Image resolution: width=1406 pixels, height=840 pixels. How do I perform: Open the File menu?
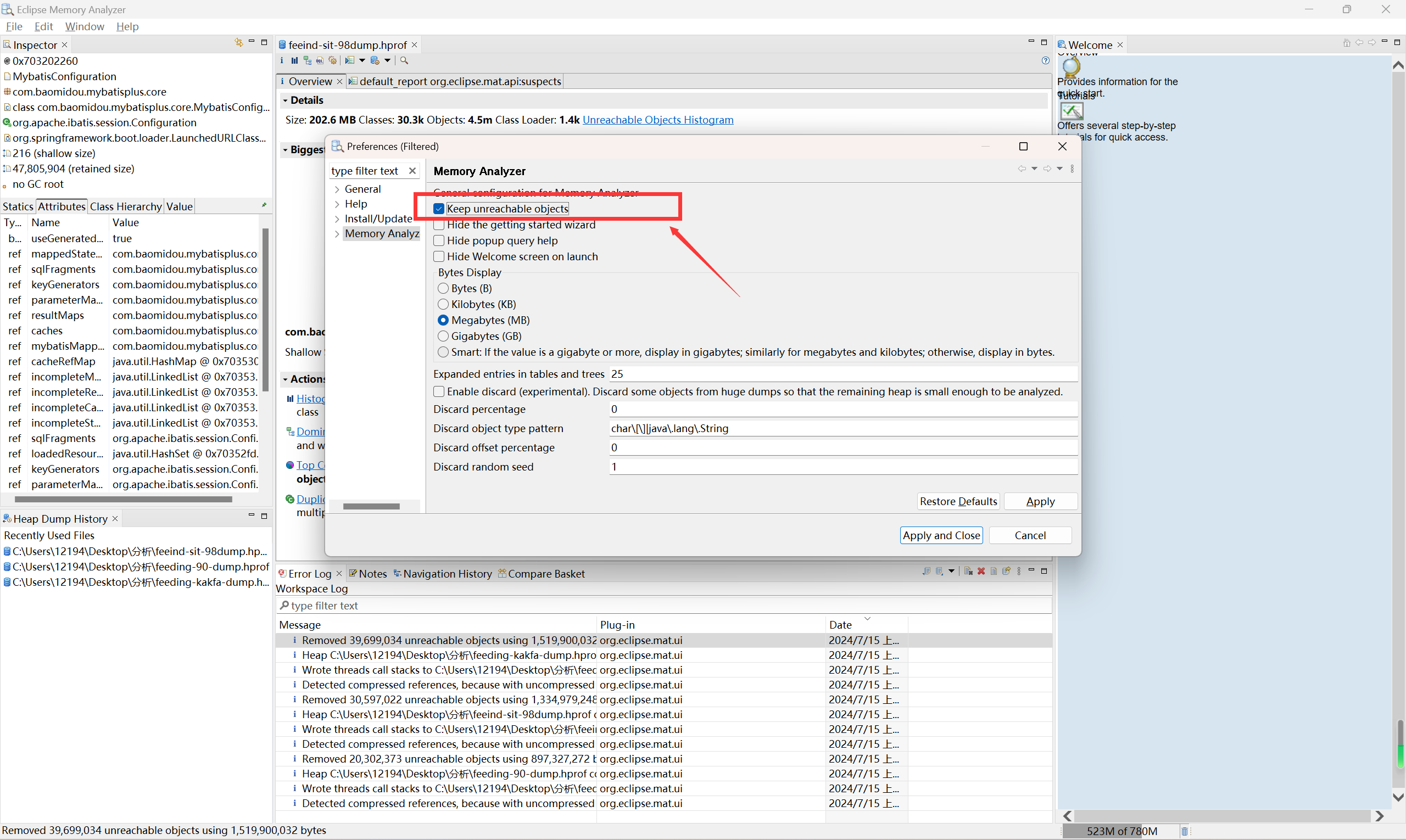[14, 26]
